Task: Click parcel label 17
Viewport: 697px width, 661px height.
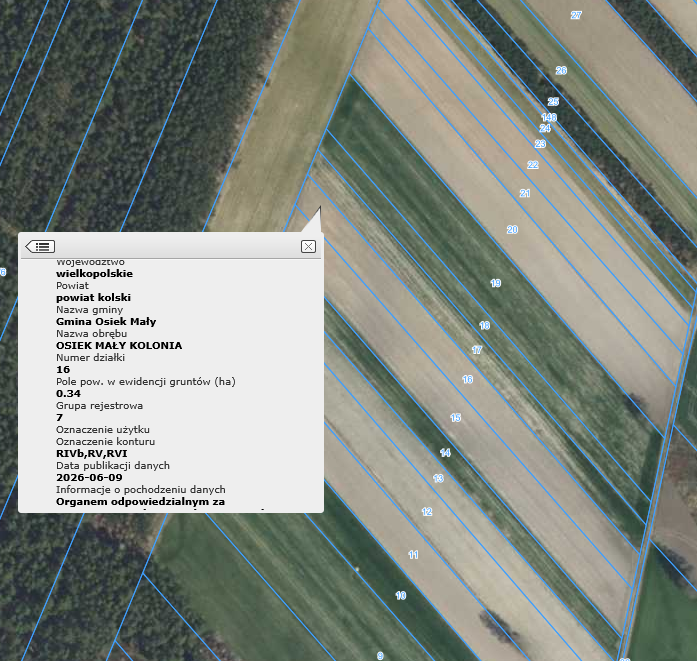Action: [x=477, y=350]
